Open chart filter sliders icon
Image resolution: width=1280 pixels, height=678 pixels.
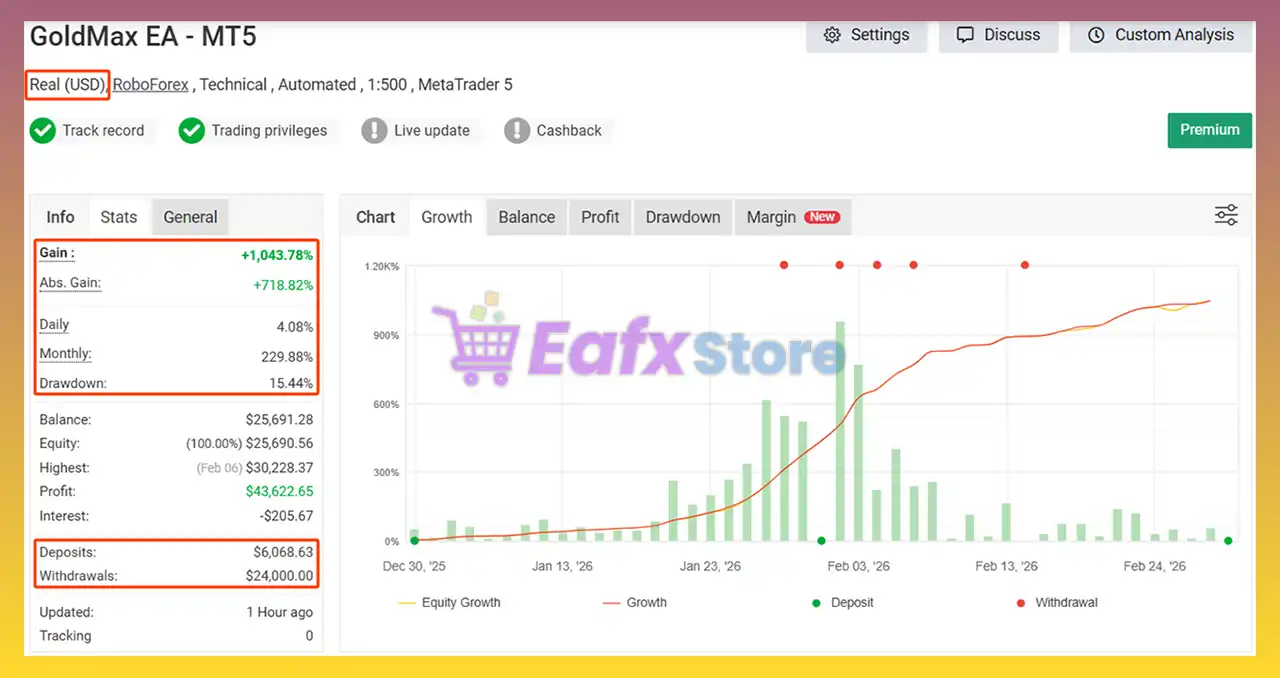[x=1226, y=215]
